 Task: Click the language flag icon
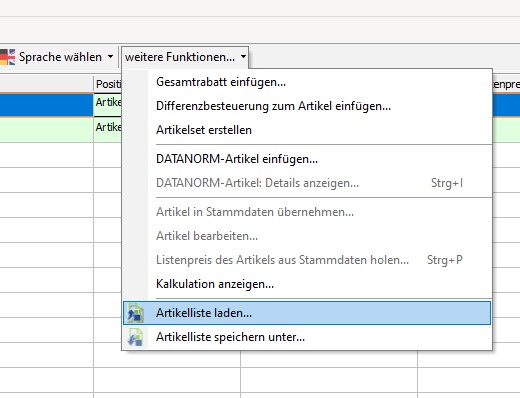tap(7, 57)
